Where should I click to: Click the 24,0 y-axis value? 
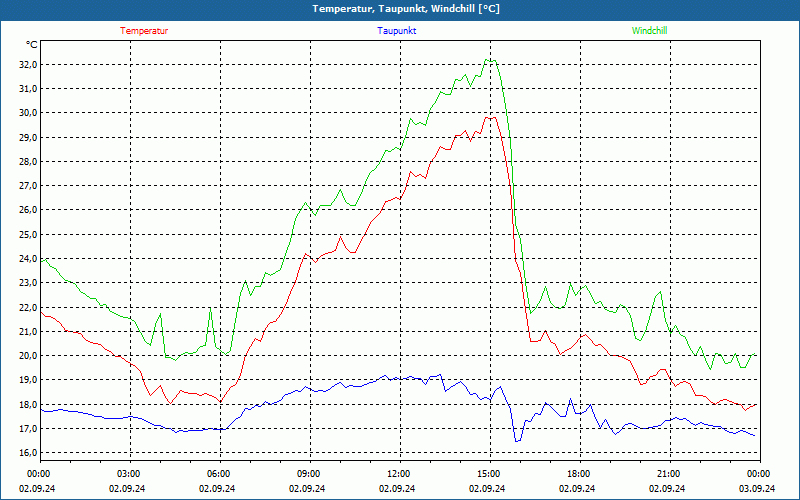[x=29, y=259]
